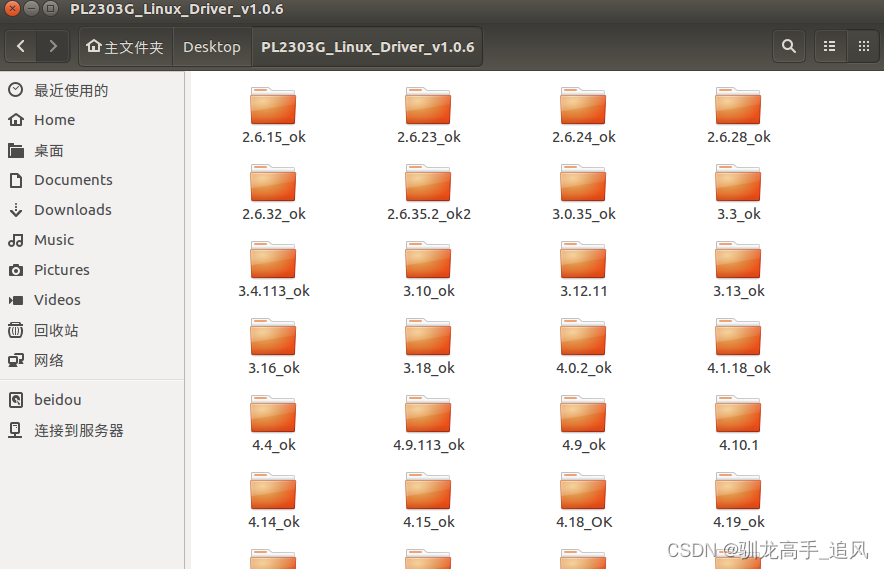Select folder icon 4.9.113_ok
Screen dimensions: 884x569
pos(428,414)
